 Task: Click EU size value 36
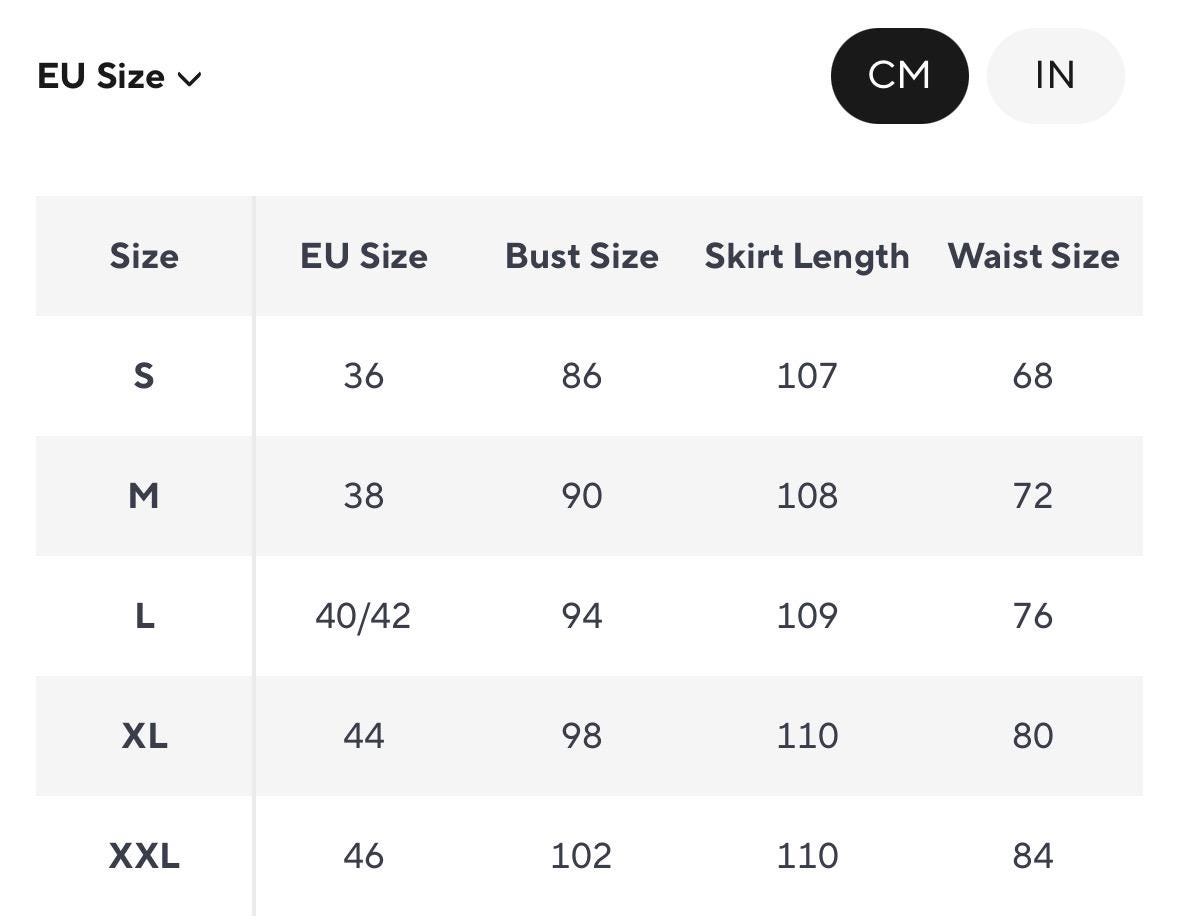pos(363,376)
